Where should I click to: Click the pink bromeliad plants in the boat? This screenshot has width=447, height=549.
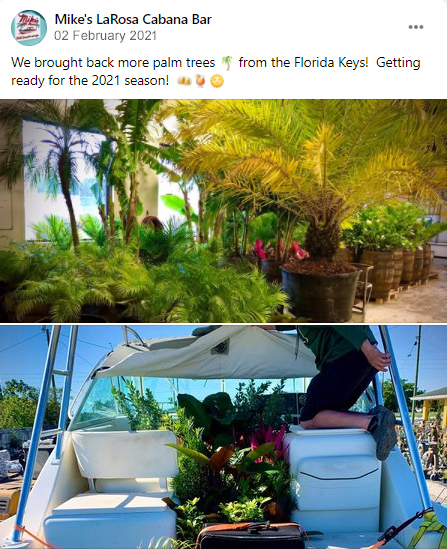click(267, 438)
